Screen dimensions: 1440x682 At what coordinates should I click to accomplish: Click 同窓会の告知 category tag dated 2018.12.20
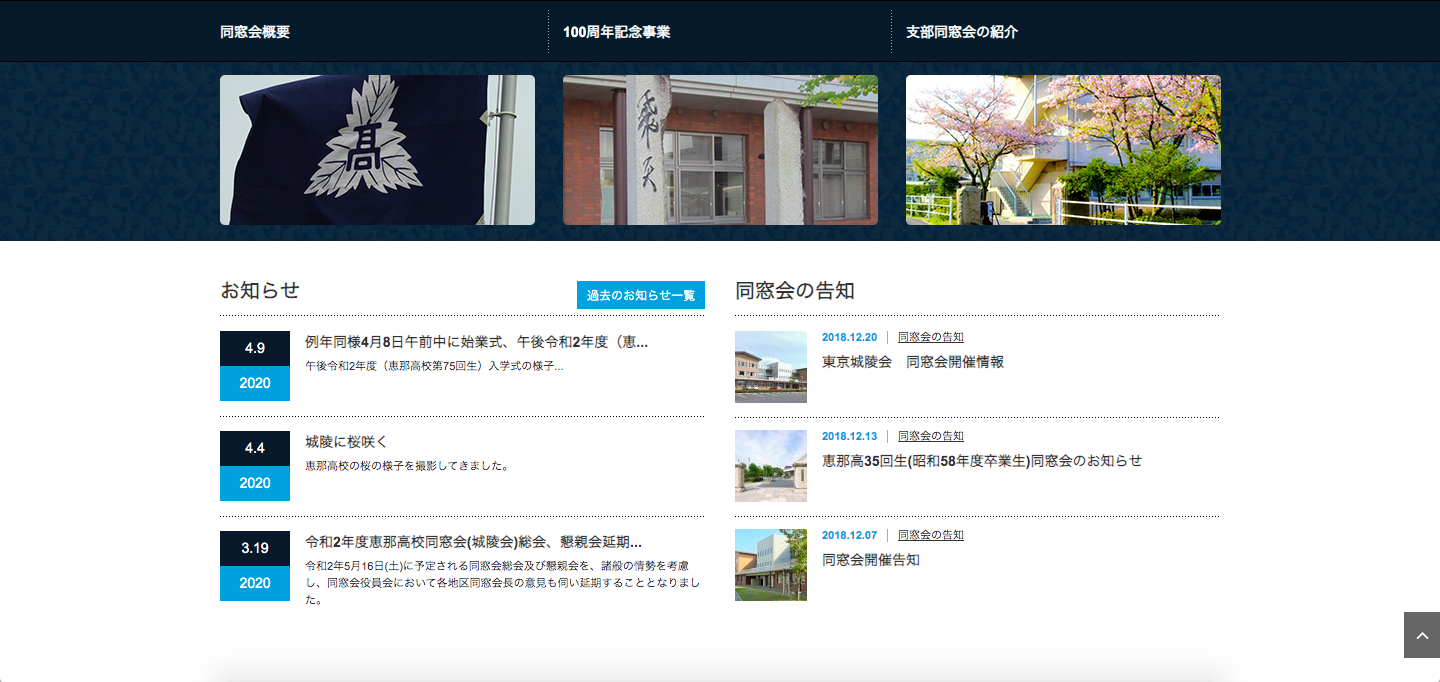click(931, 337)
